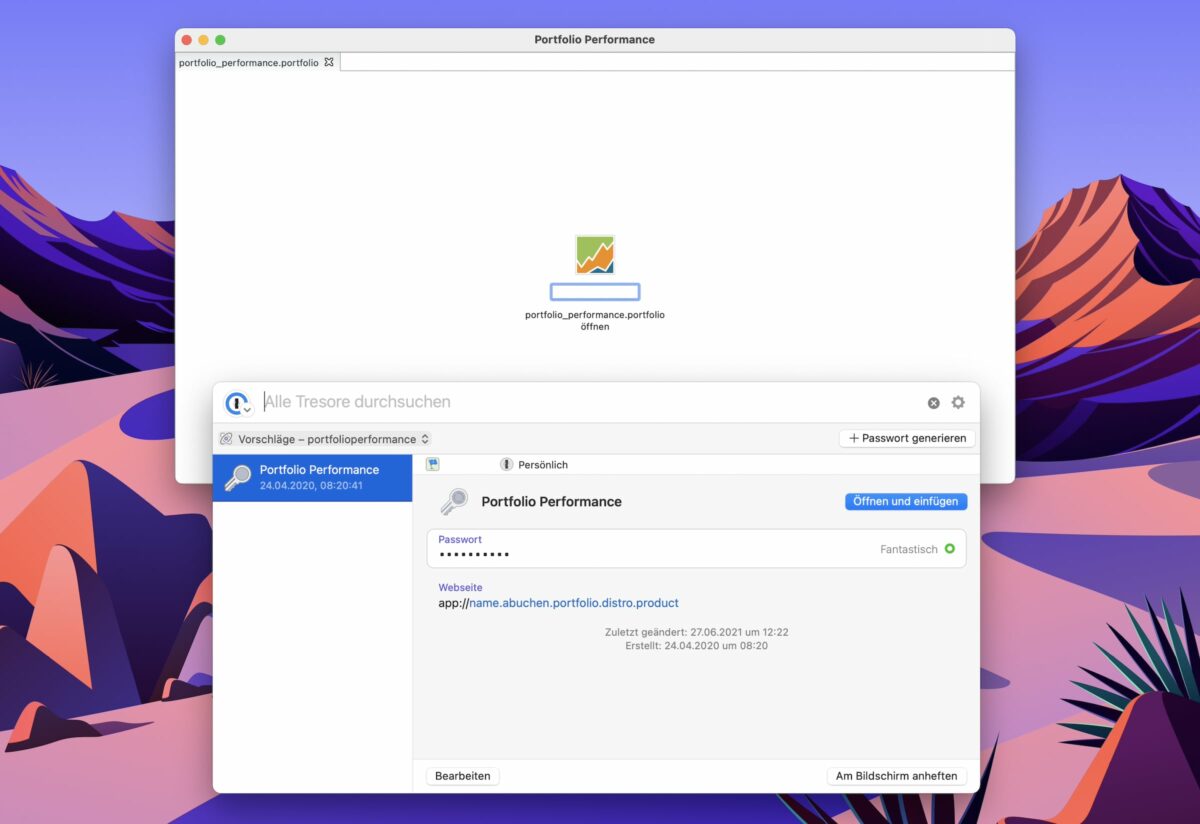Click the Webseite field label
Screen dimensions: 1200x824
(x=460, y=588)
